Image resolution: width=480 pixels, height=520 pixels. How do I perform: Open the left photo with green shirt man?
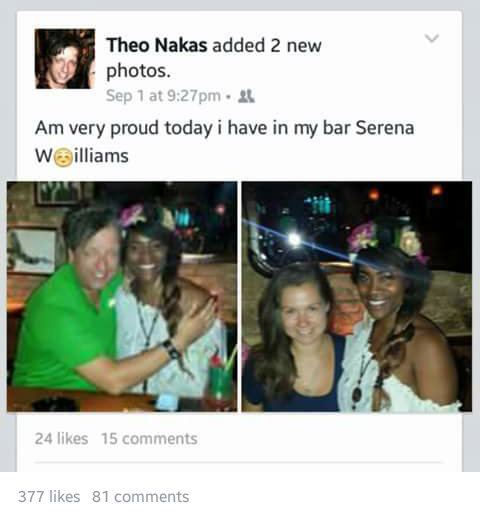click(x=122, y=296)
